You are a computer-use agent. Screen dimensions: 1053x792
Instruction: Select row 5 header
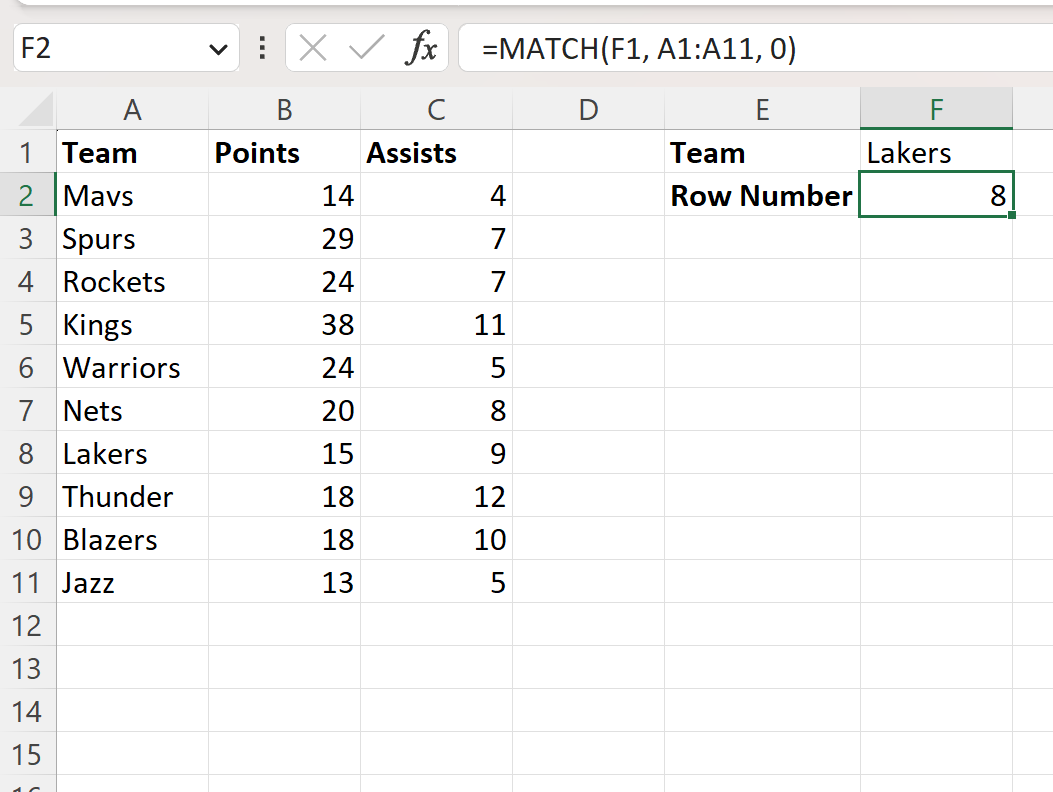tap(27, 325)
